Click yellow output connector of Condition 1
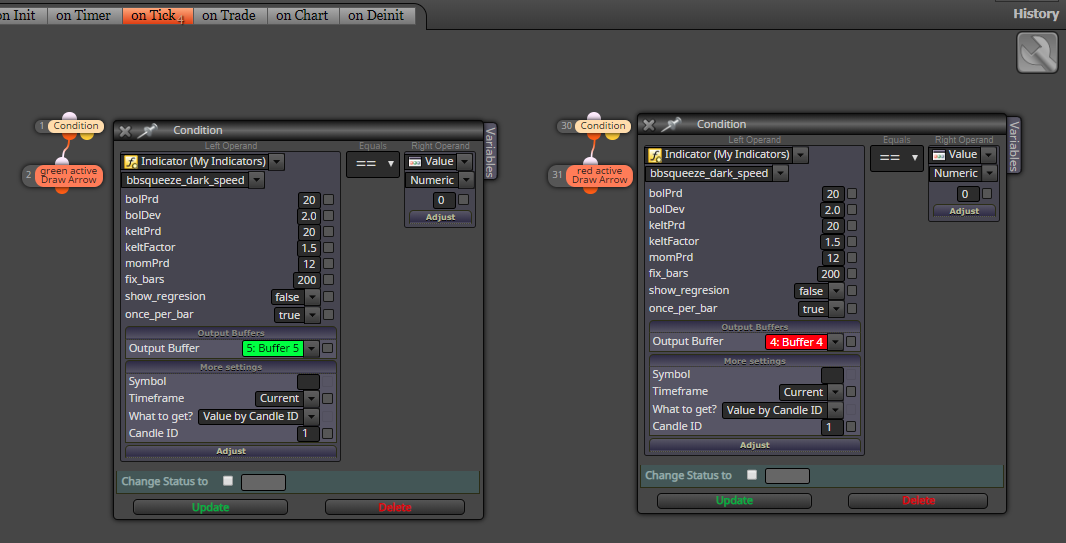The height and width of the screenshot is (543, 1066). (87, 135)
